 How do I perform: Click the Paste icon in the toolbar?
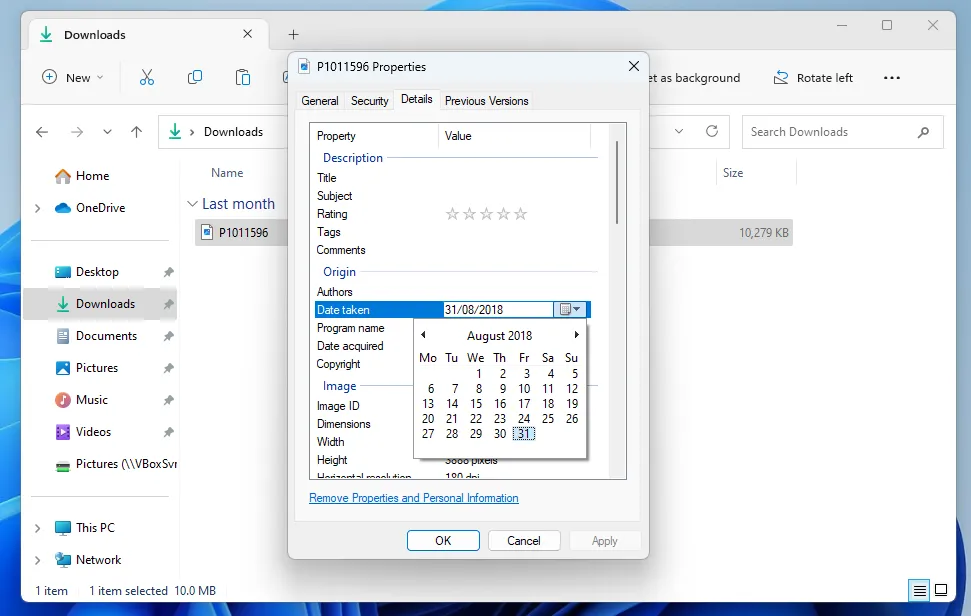click(243, 77)
